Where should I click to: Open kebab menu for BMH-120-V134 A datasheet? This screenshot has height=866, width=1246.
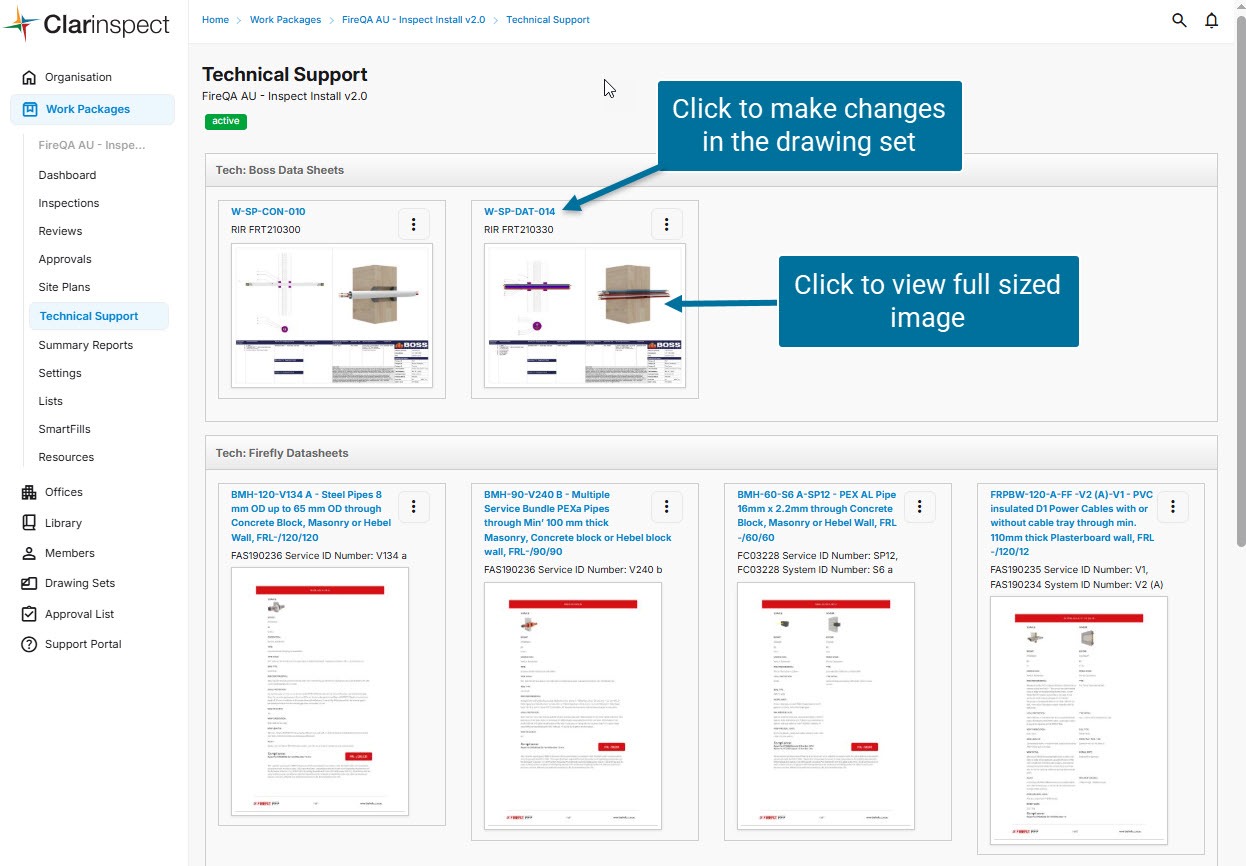click(414, 506)
